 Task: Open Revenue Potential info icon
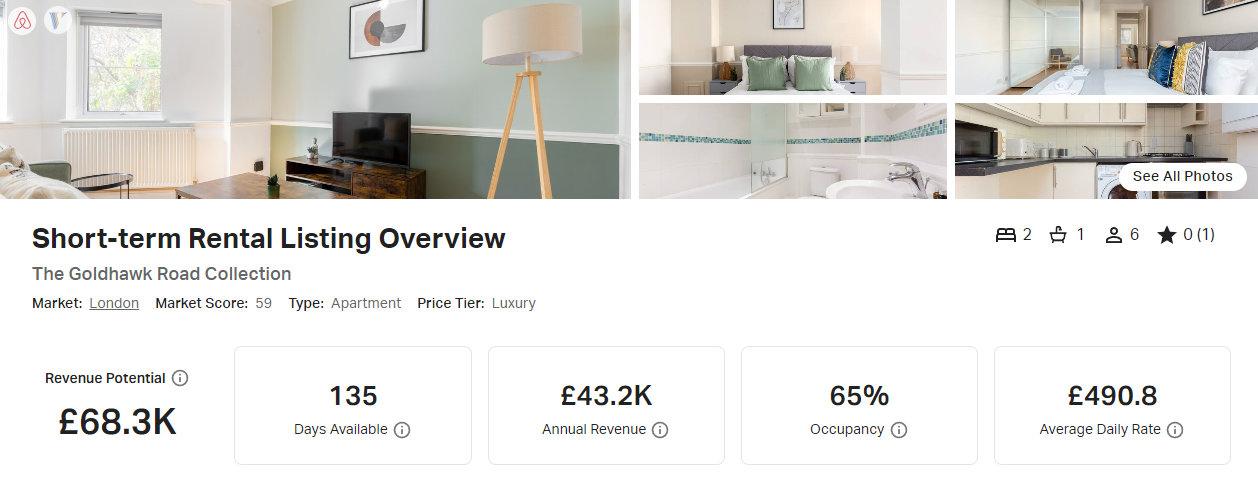point(180,378)
